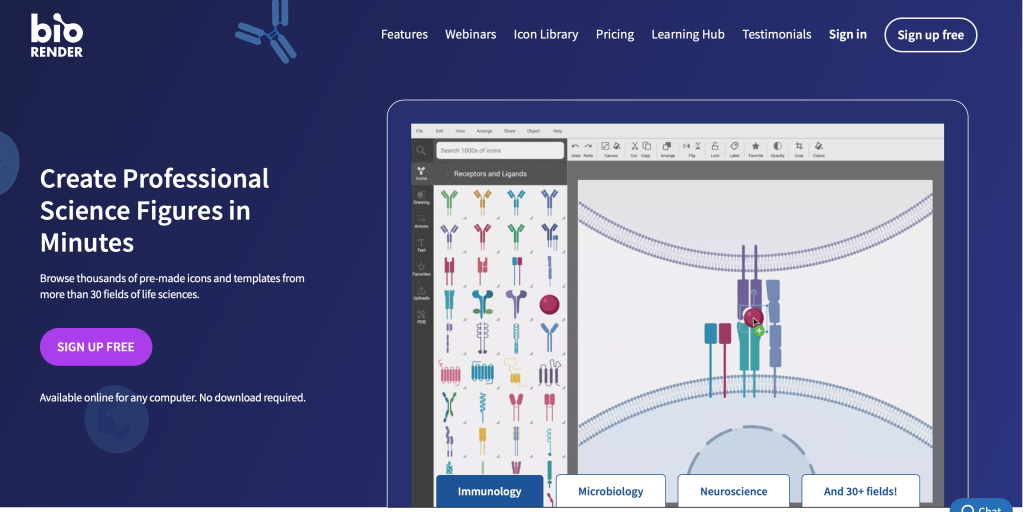Screen dimensions: 1023x512
Task: Click the Favorite star toolbar icon
Action: pos(755,146)
